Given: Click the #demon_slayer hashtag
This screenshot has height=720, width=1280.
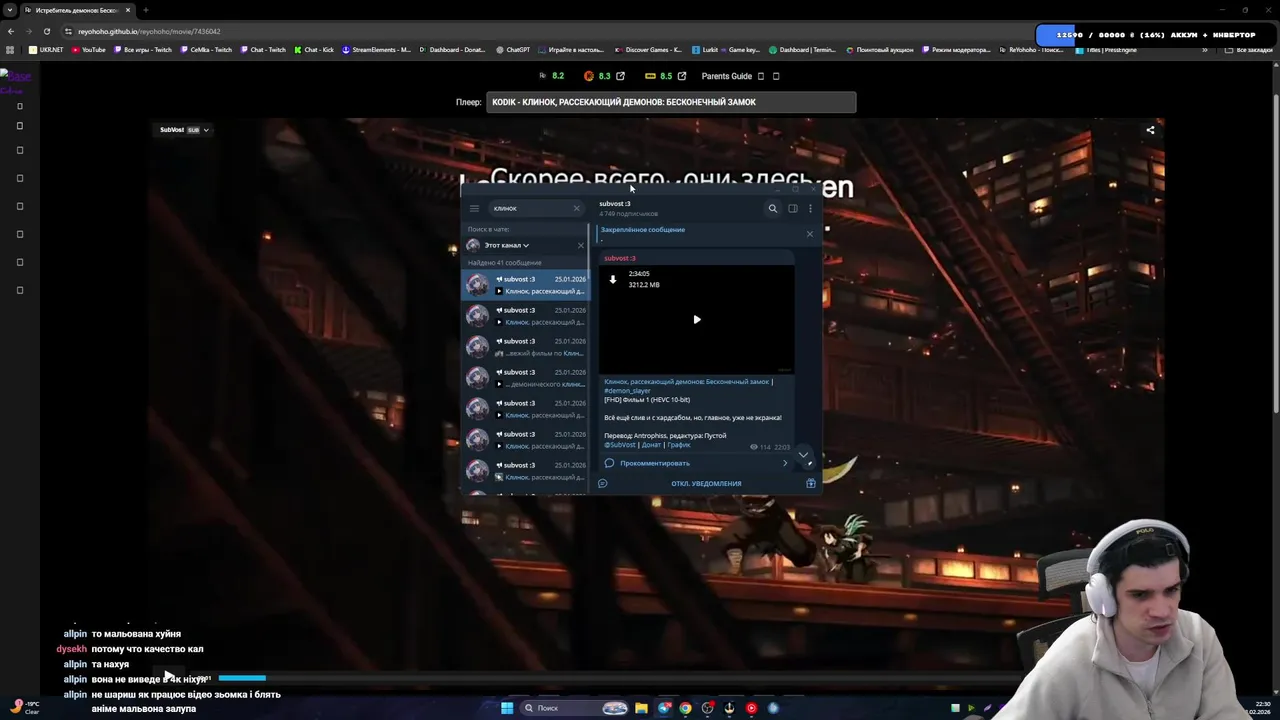Looking at the screenshot, I should point(627,391).
